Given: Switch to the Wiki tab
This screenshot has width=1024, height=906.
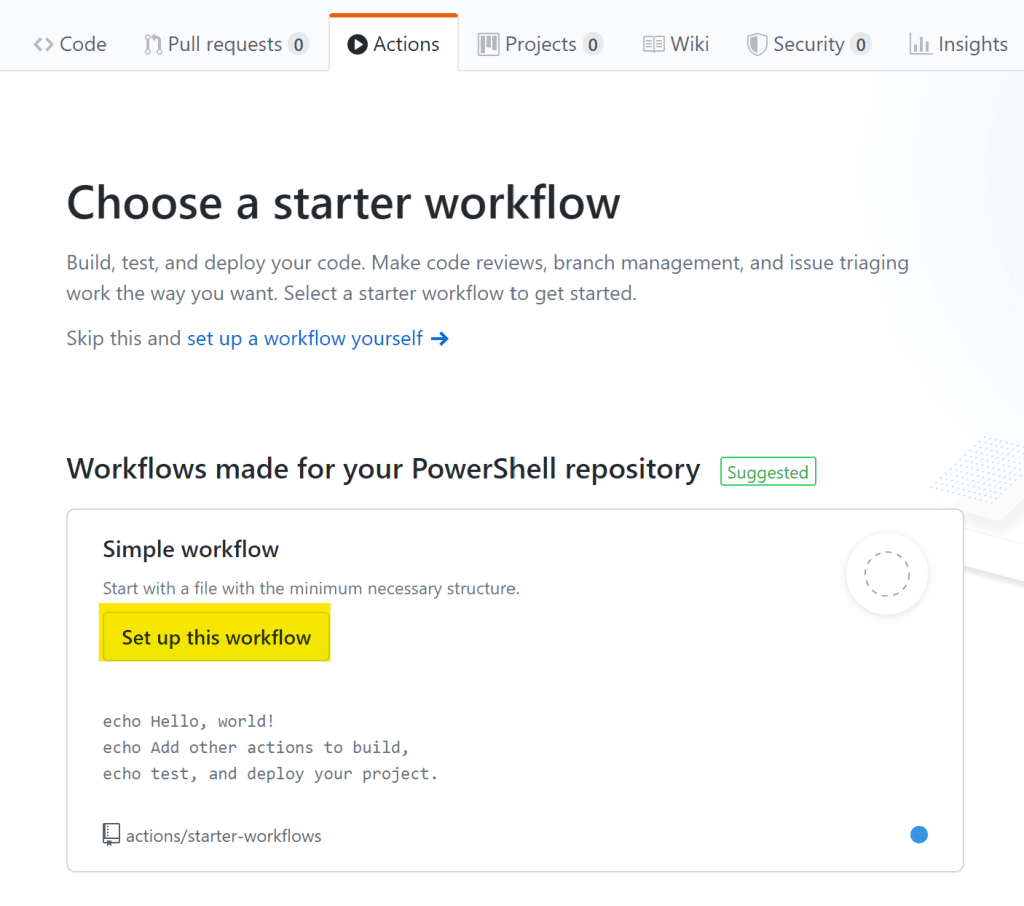Looking at the screenshot, I should coord(689,45).
